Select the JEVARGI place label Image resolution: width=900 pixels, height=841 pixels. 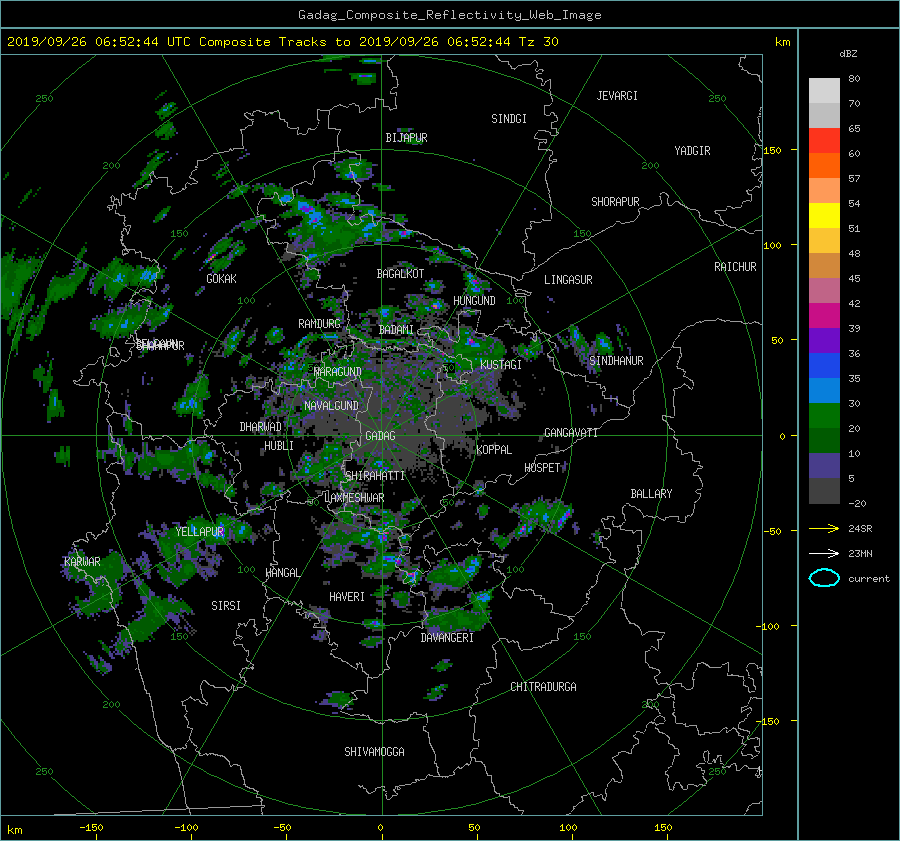[617, 96]
